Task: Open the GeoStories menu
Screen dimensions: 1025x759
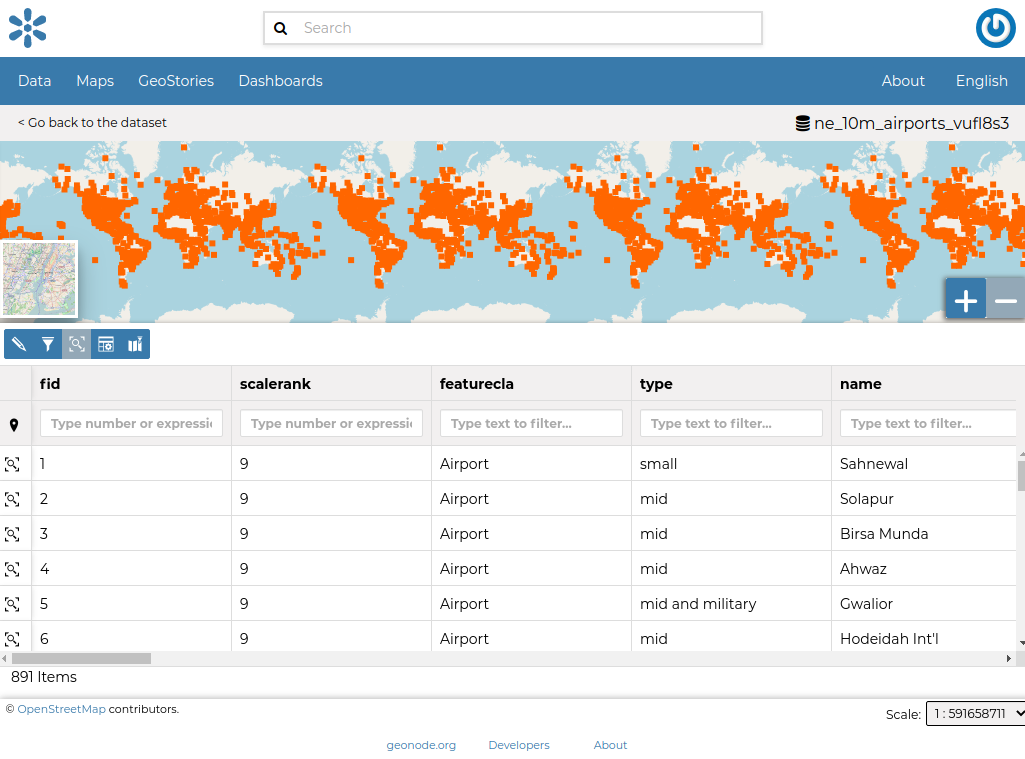Action: [x=176, y=80]
